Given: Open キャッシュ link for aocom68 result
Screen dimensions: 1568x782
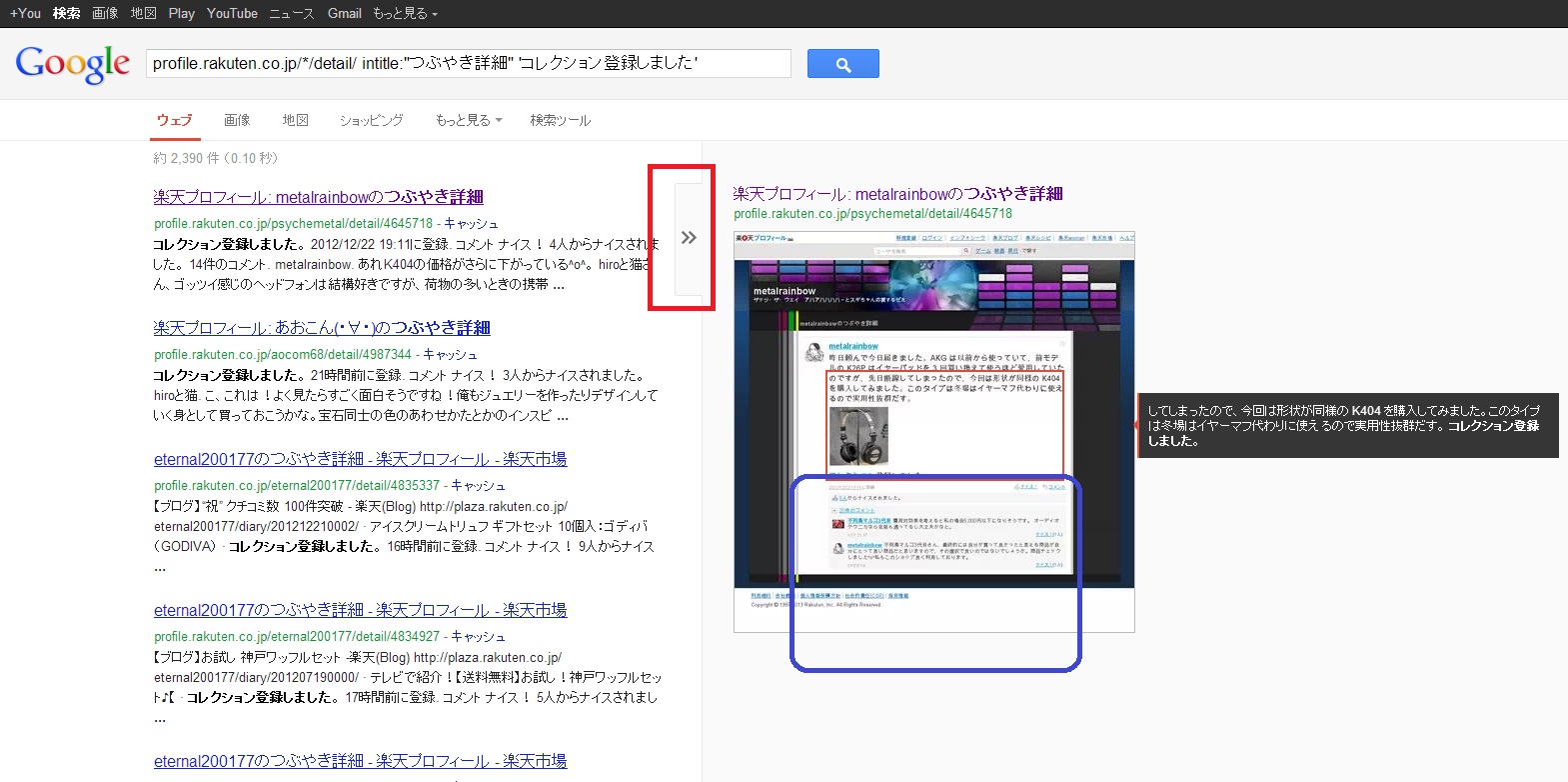Looking at the screenshot, I should point(450,355).
